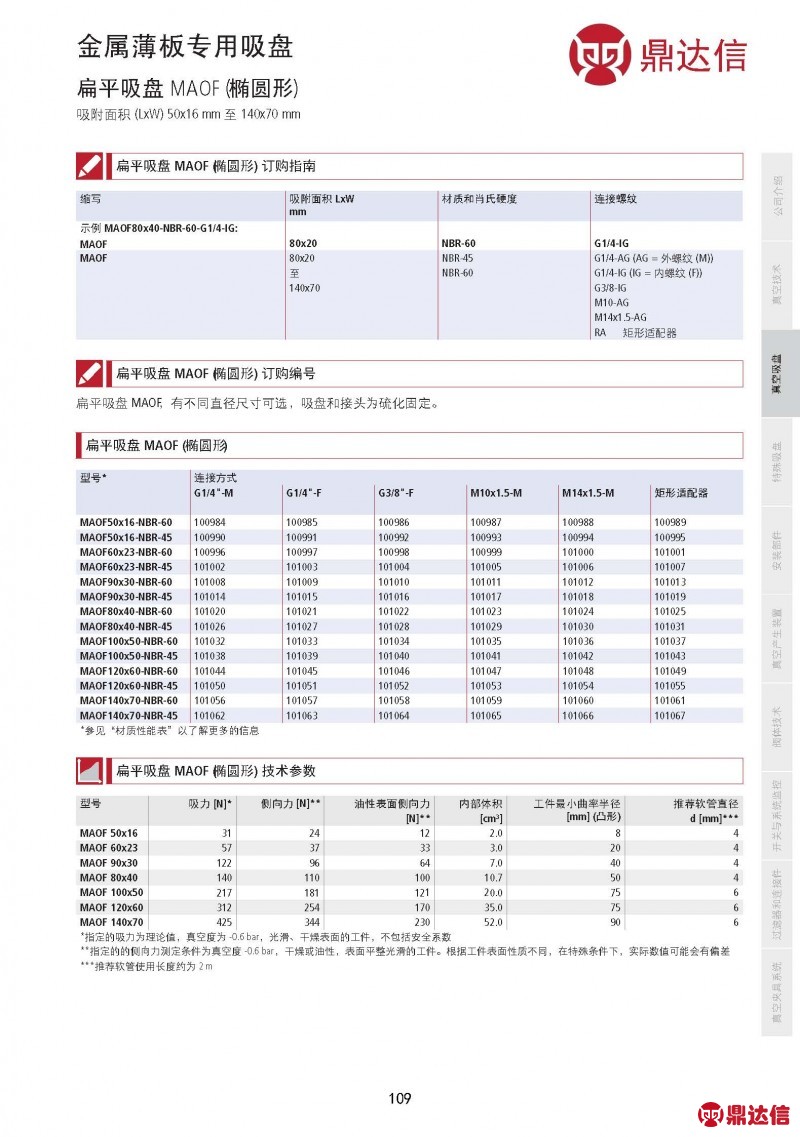The height and width of the screenshot is (1137, 800).
Task: Click subtitle 扁平吸盘 MAOF (椭圆形)
Action: (188, 88)
